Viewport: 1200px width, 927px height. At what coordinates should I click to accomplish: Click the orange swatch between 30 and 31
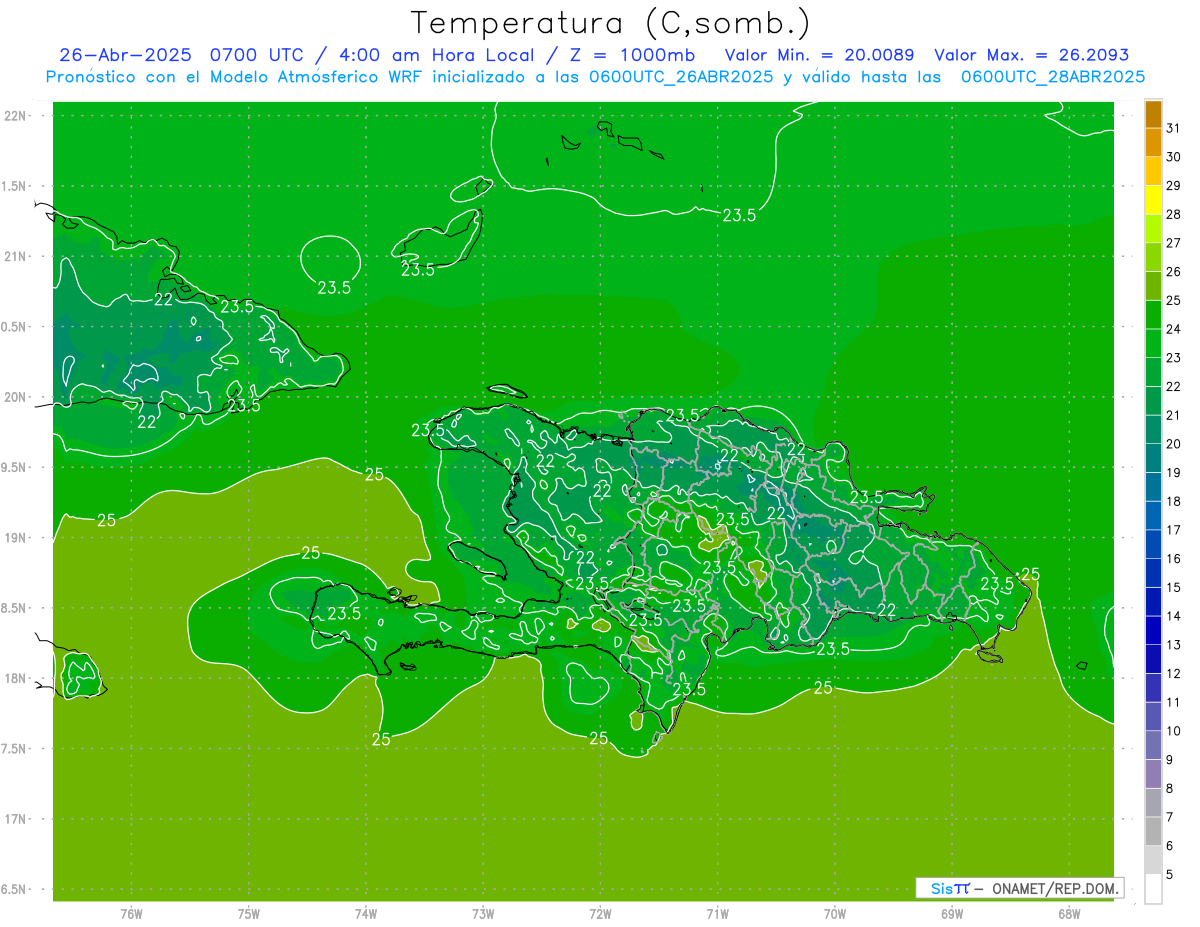(1153, 142)
